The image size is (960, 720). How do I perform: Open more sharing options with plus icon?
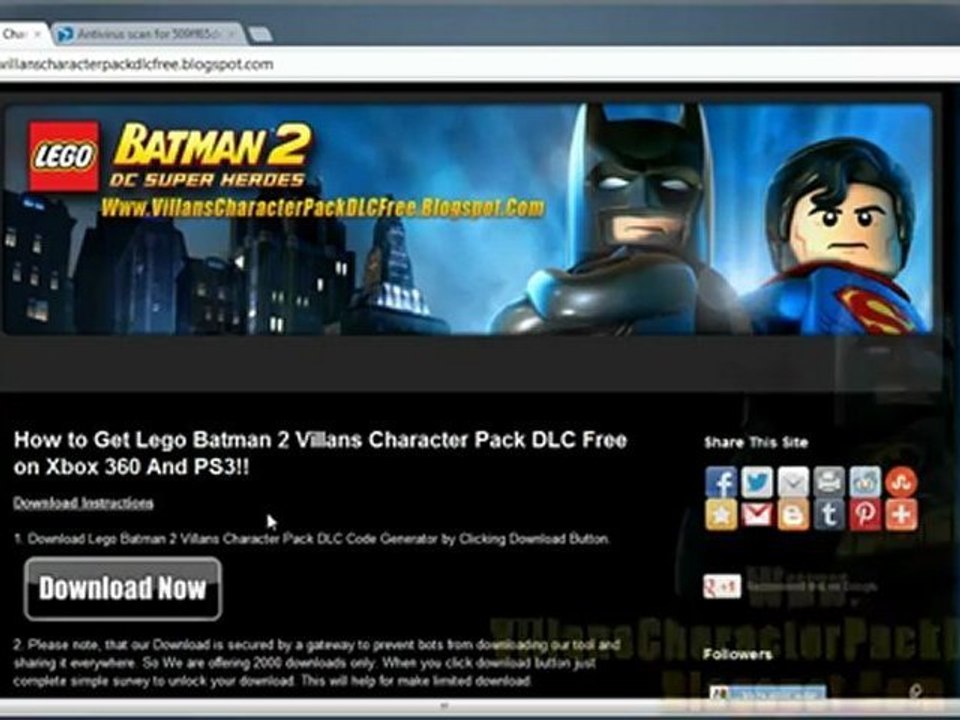coord(901,514)
